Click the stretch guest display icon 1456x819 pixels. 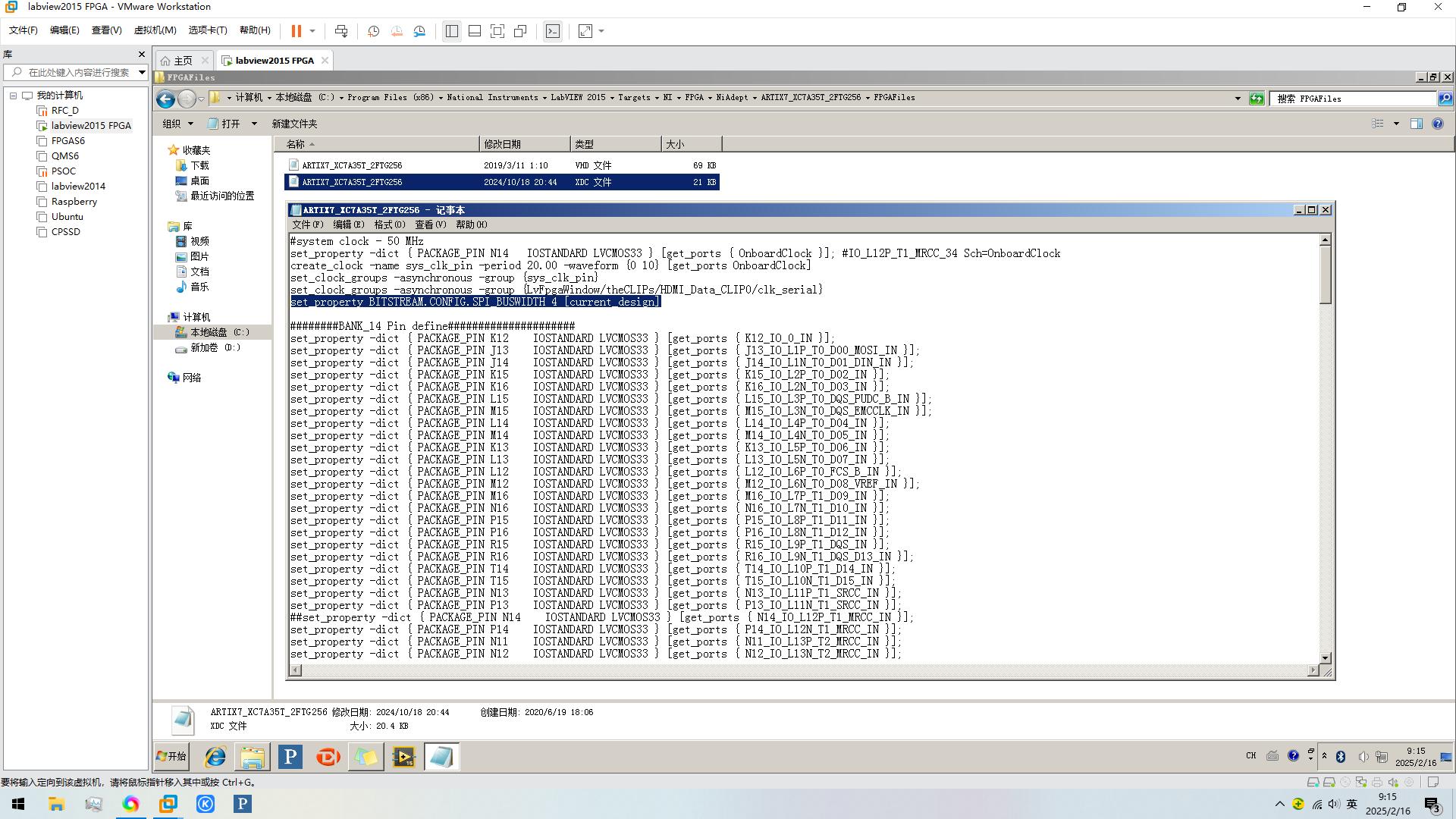point(585,31)
